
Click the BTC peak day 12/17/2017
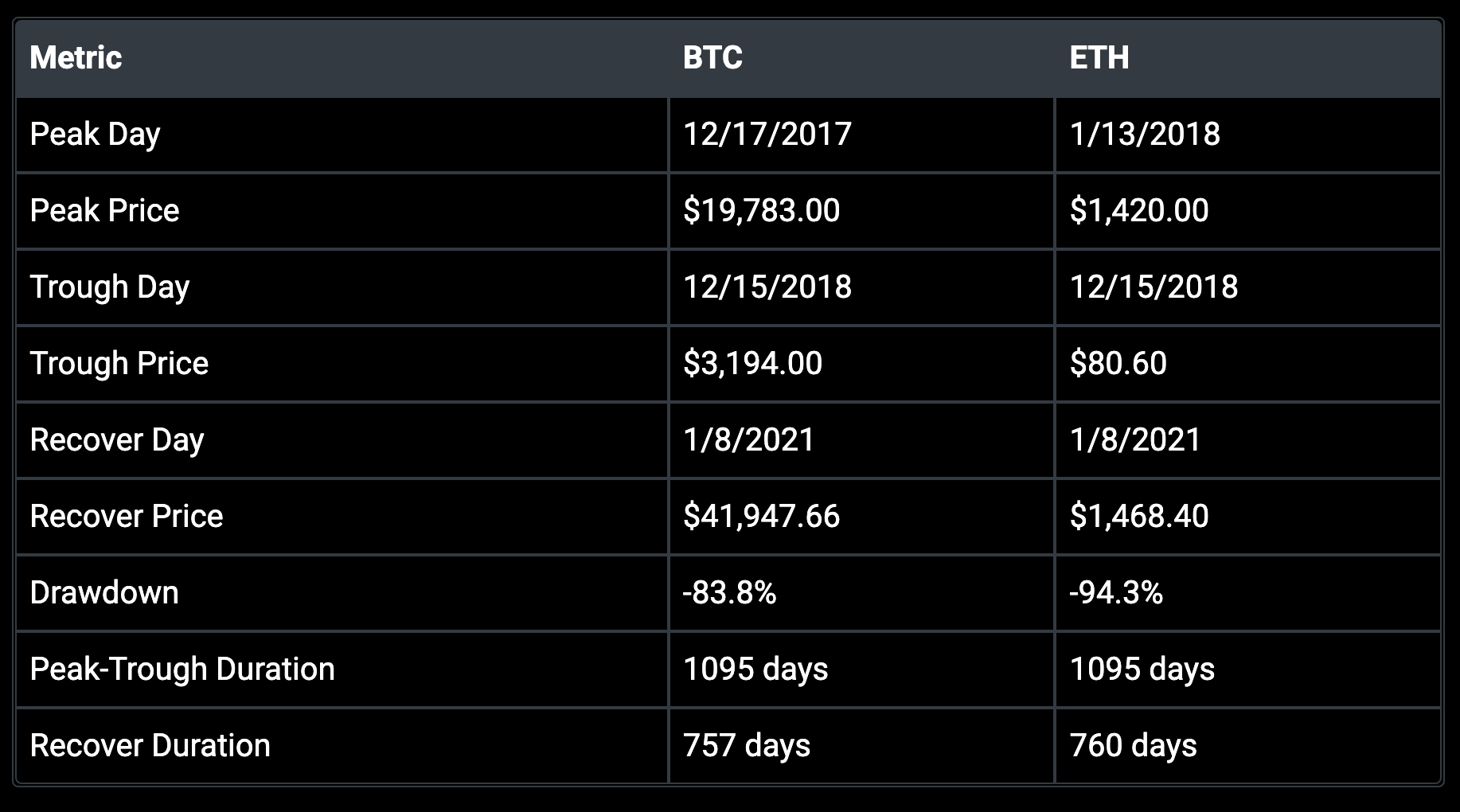(767, 134)
